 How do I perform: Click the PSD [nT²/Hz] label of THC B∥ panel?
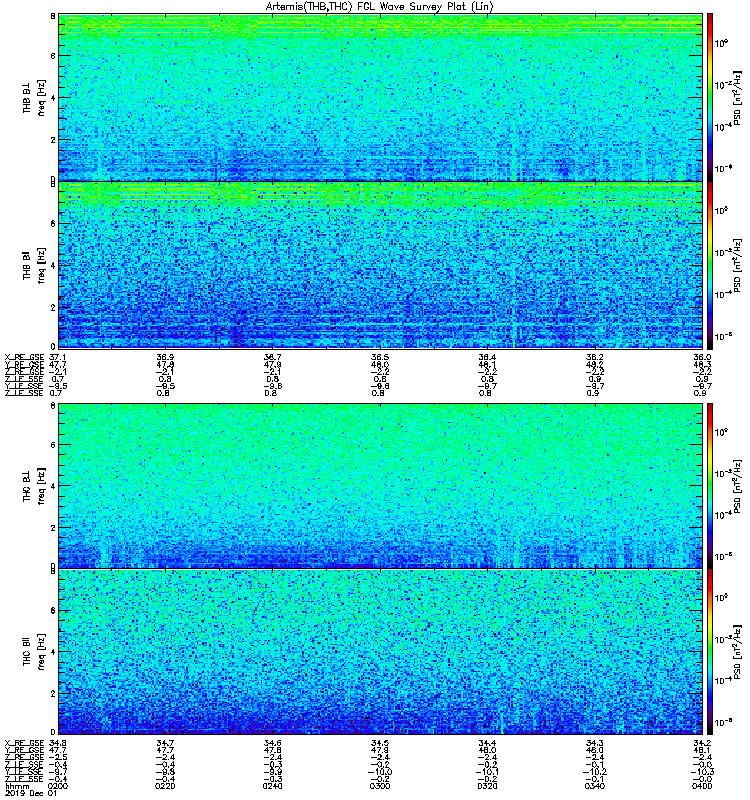738,652
